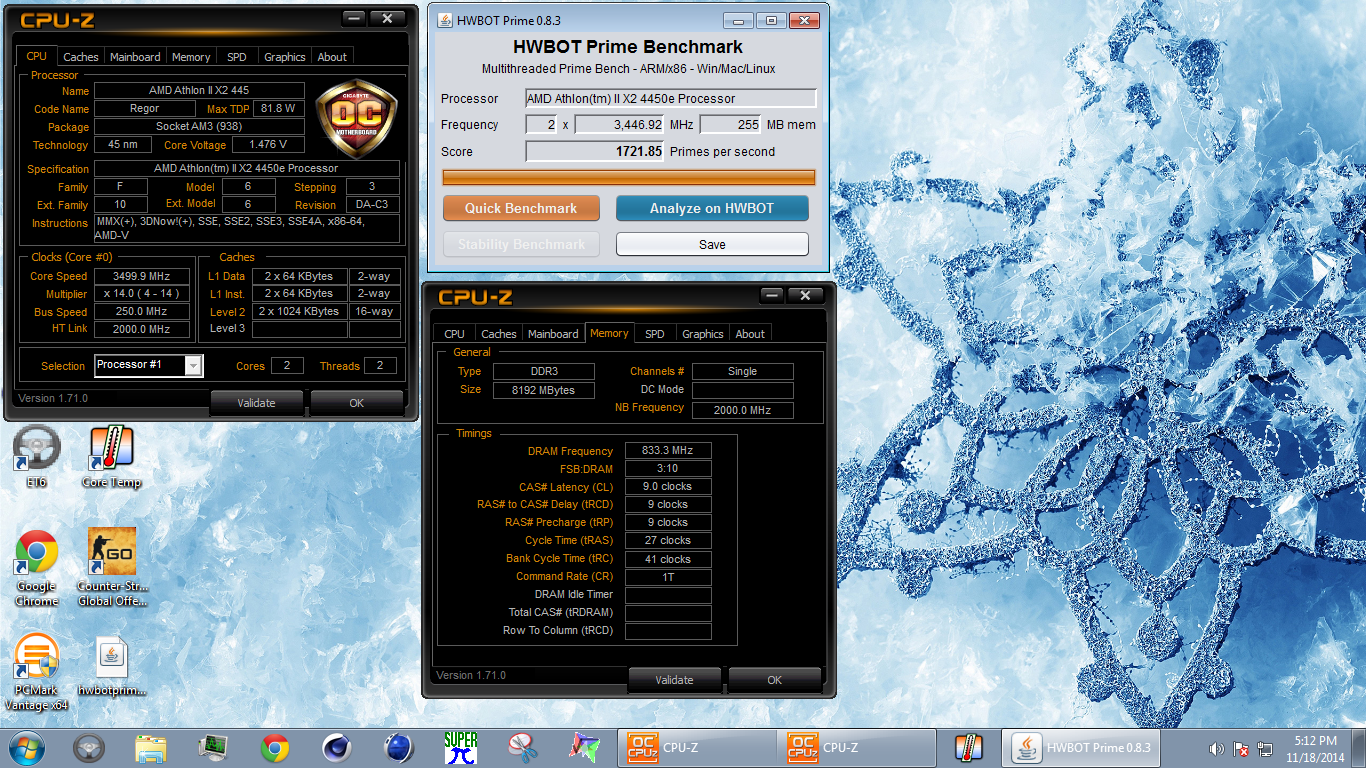1366x768 pixels.
Task: Open Super PI from the taskbar
Action: click(x=461, y=748)
